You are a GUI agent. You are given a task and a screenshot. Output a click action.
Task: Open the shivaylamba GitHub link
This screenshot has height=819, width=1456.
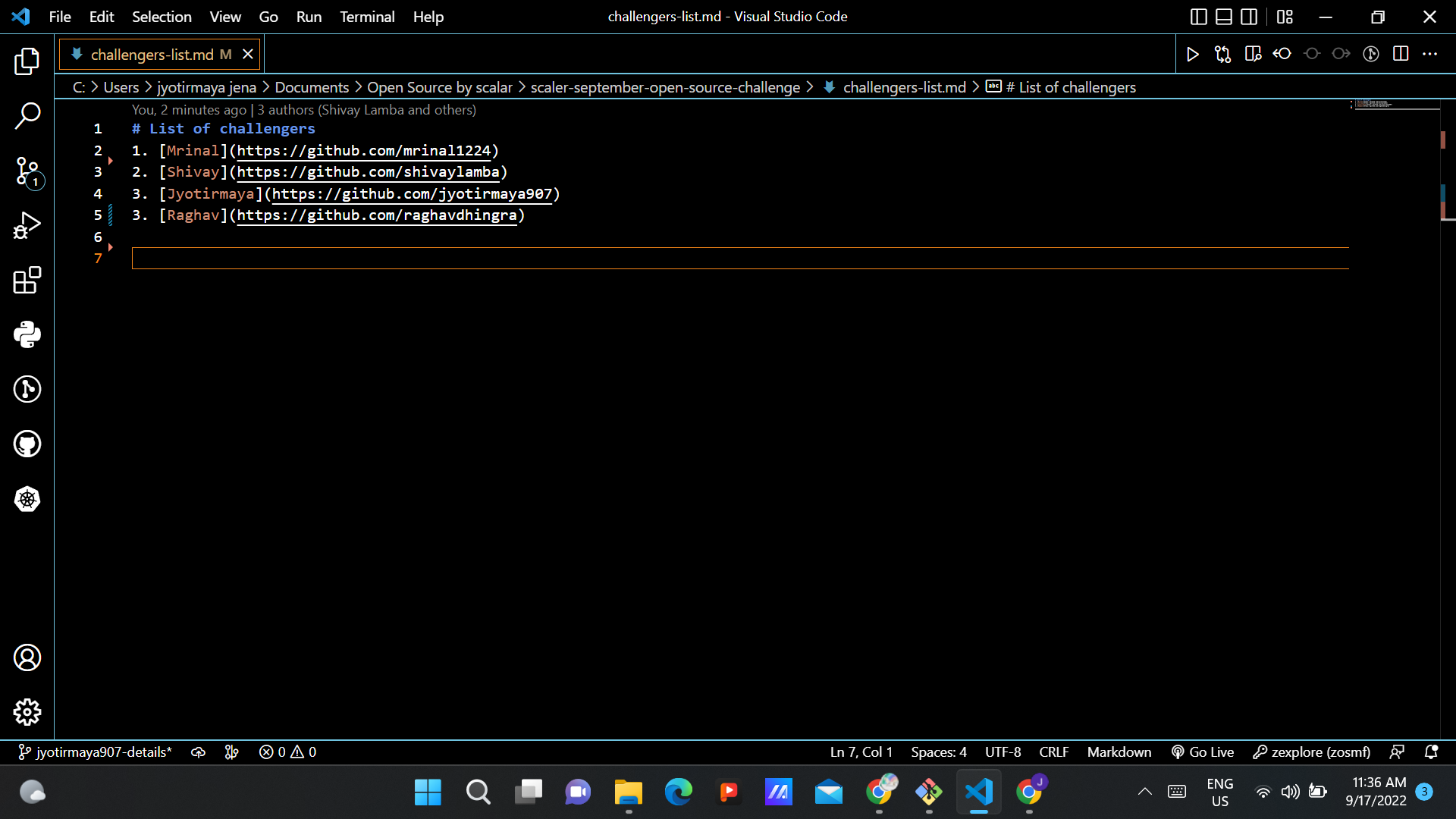369,172
